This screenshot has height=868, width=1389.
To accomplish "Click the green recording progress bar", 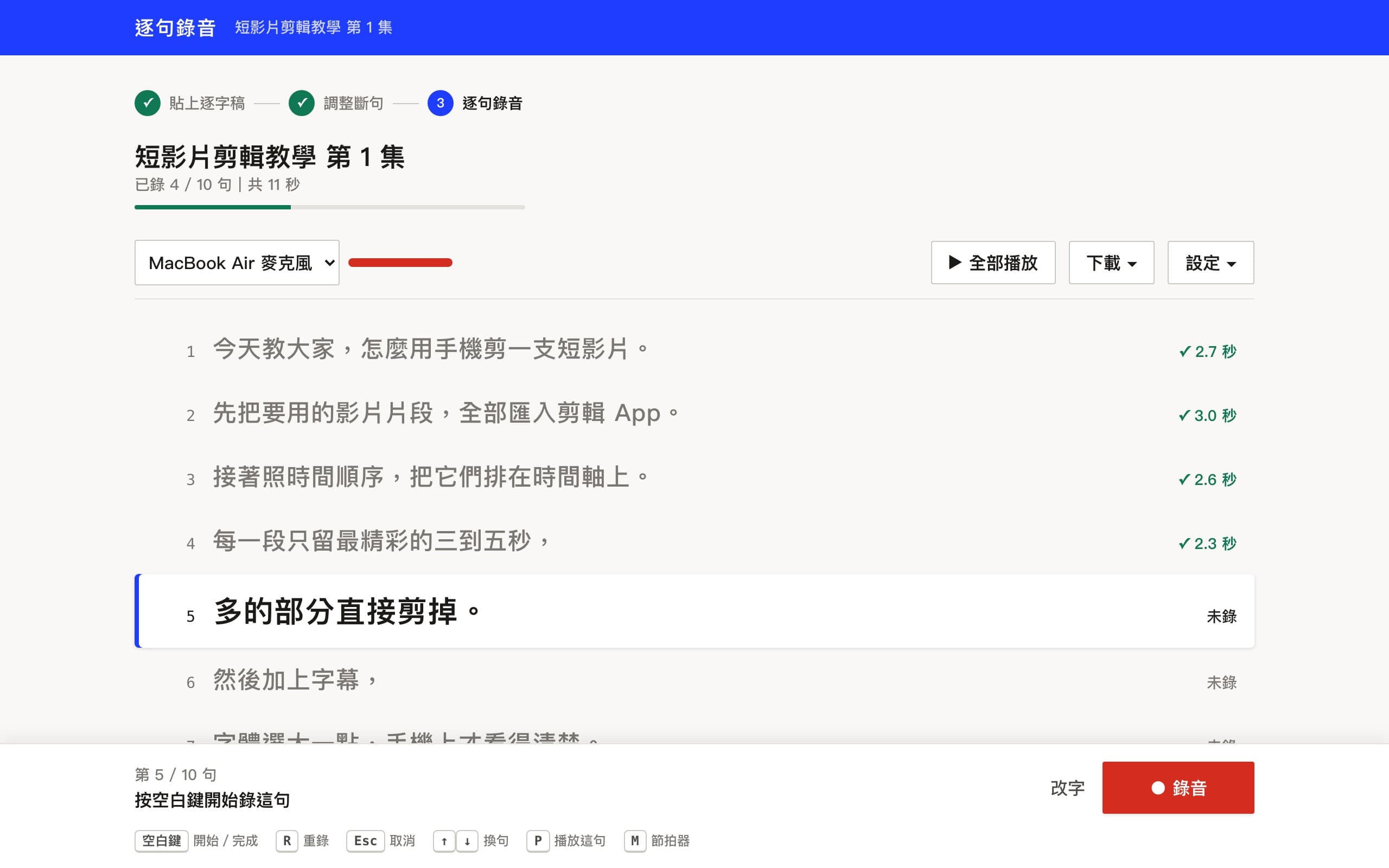I will (x=329, y=207).
